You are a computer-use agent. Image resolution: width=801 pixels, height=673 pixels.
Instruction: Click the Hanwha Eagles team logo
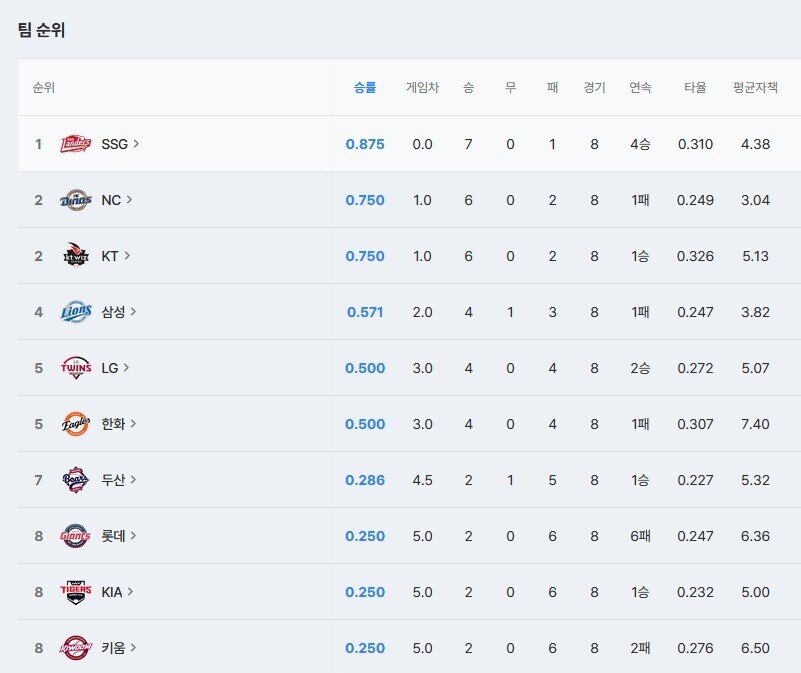pyautogui.click(x=76, y=424)
